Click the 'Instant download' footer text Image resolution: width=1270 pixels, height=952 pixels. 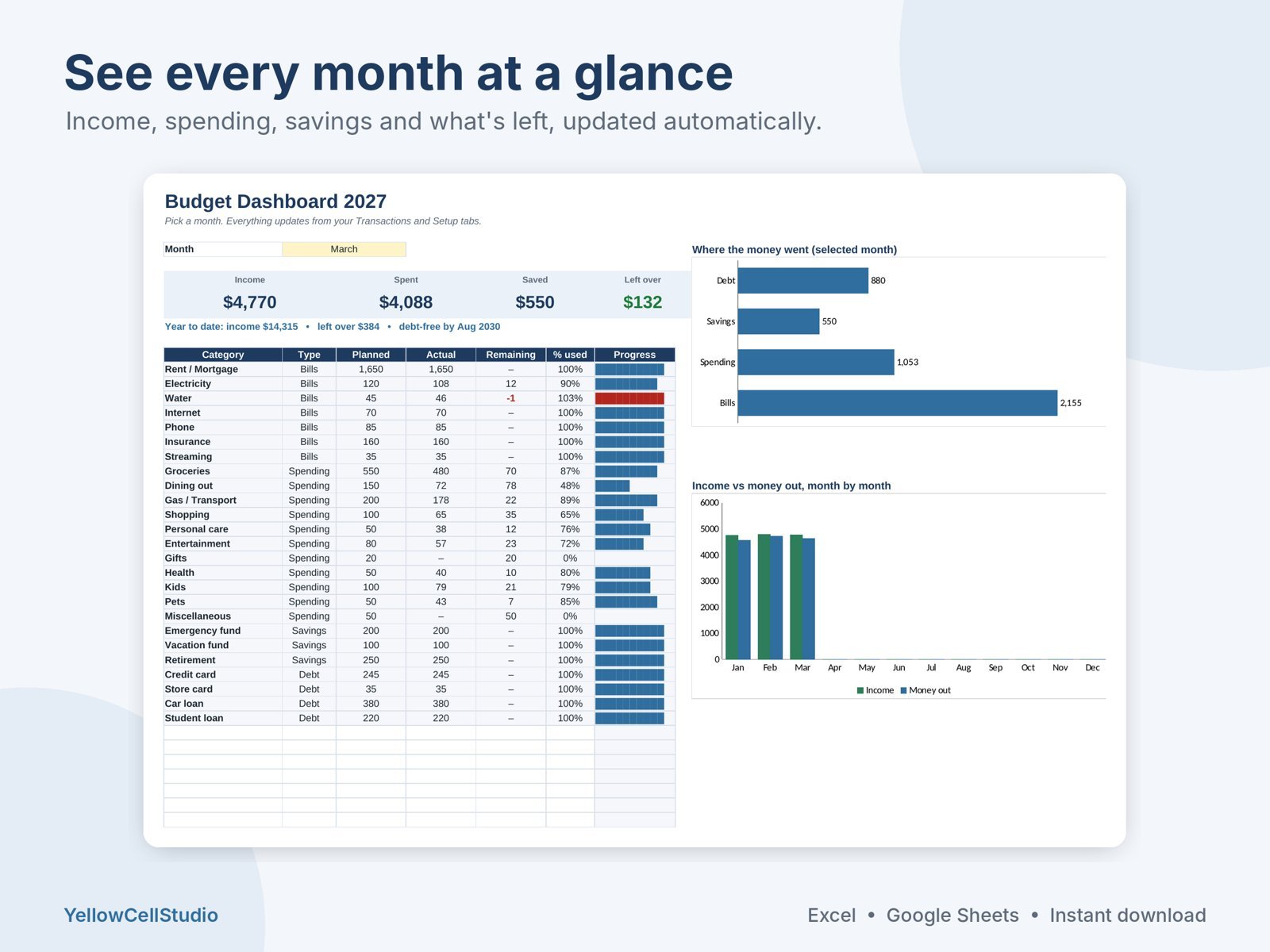(1128, 916)
